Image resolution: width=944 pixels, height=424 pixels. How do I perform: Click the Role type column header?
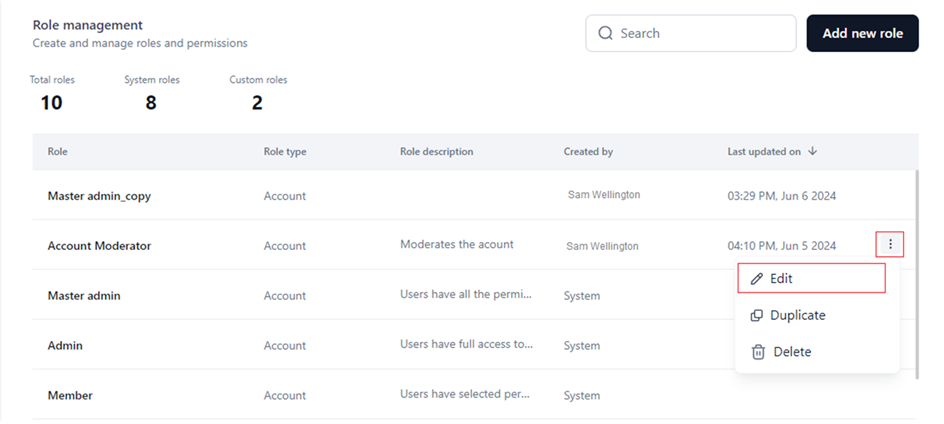coord(285,152)
